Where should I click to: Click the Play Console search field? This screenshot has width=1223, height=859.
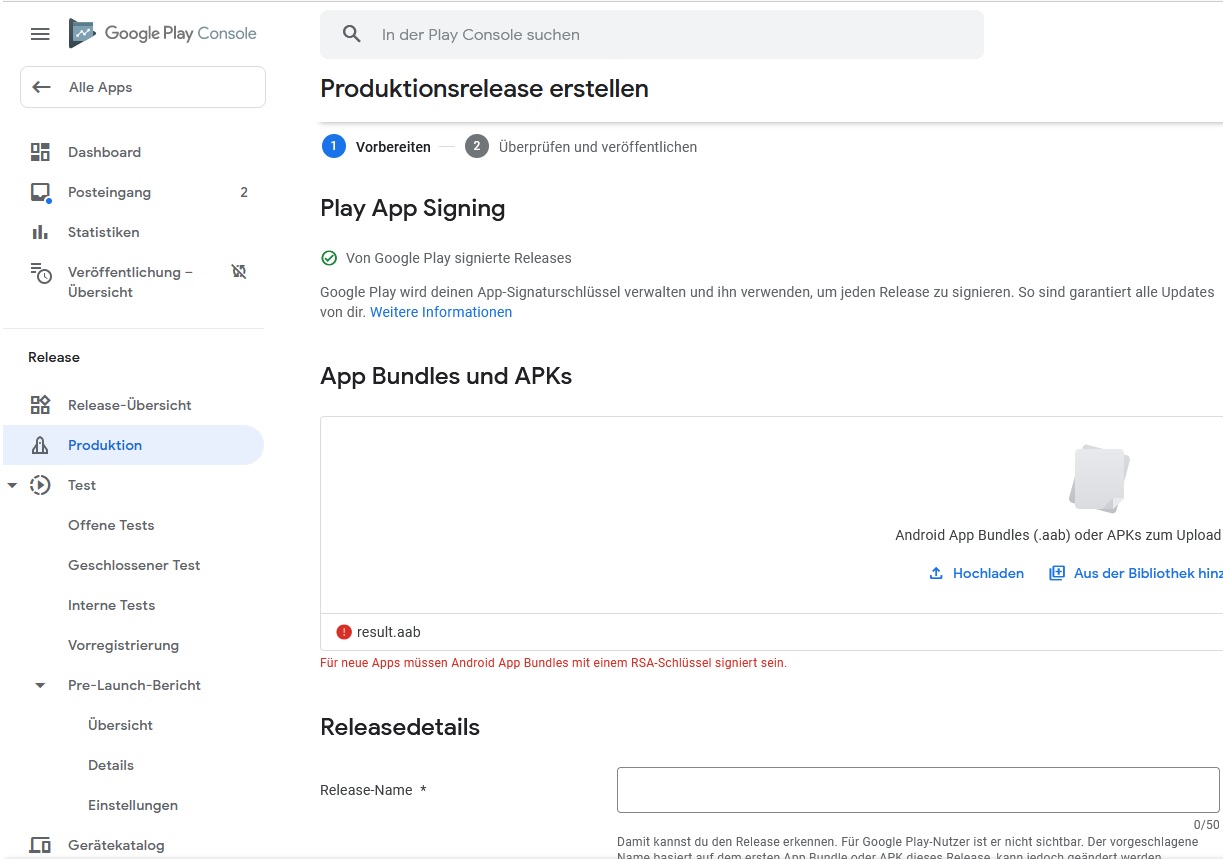[651, 35]
